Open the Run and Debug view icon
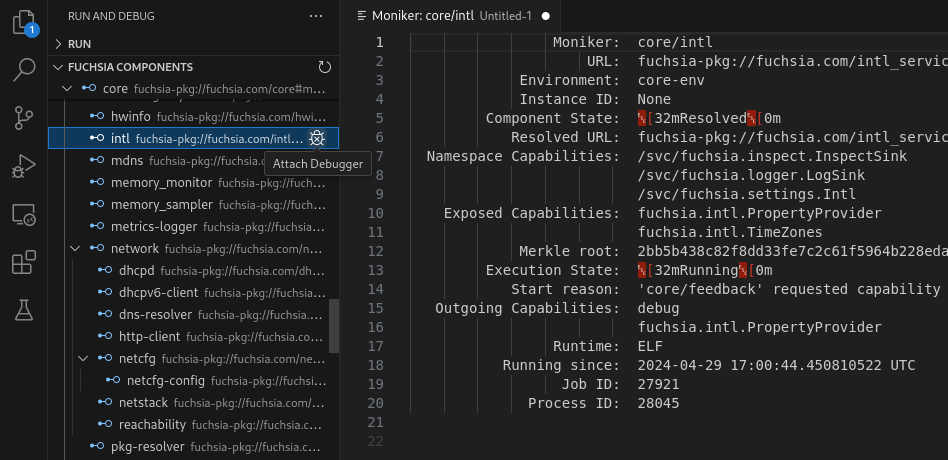Viewport: 948px width, 460px height. [24, 166]
